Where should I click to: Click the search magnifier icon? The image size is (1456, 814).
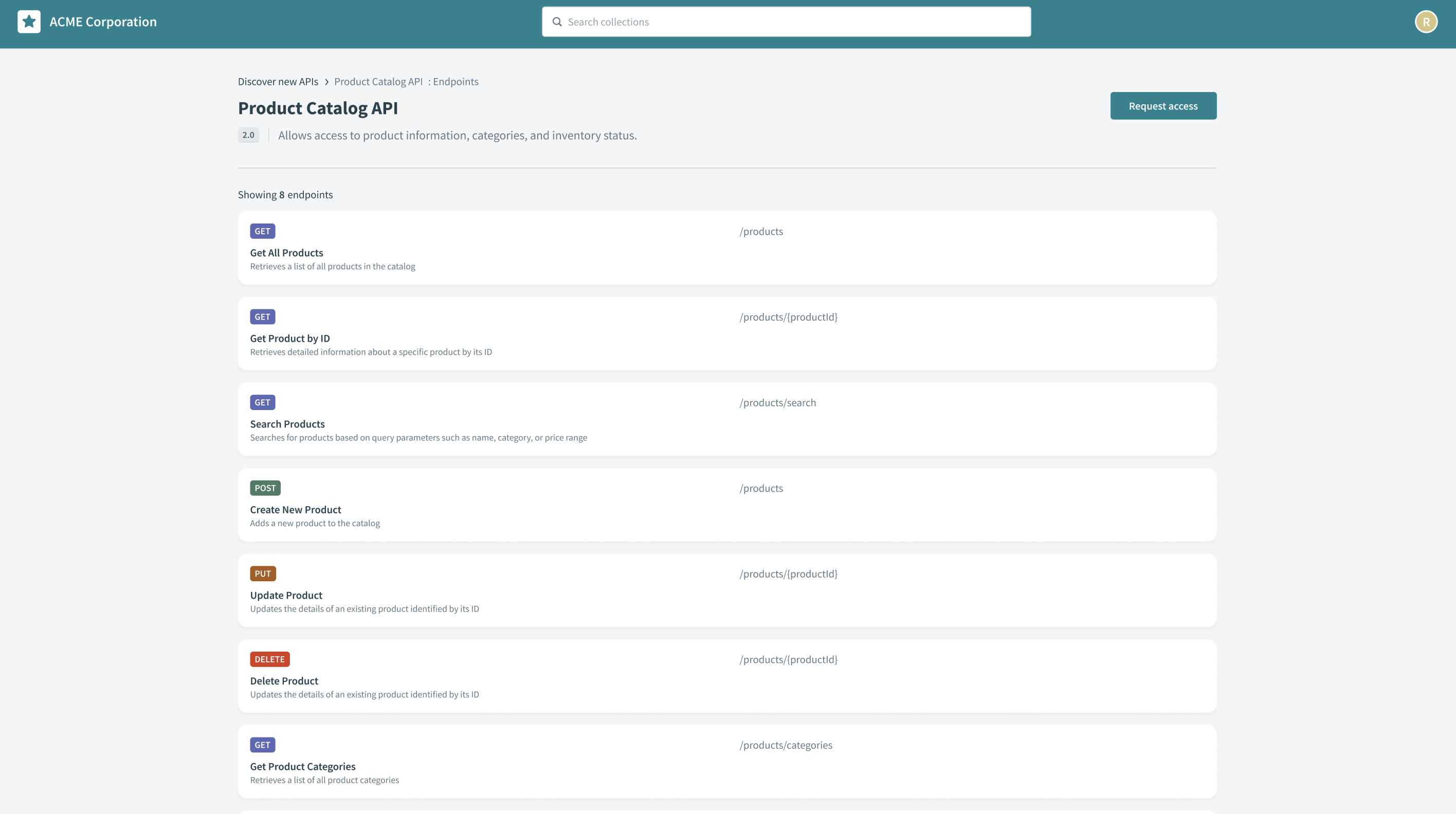coord(557,22)
